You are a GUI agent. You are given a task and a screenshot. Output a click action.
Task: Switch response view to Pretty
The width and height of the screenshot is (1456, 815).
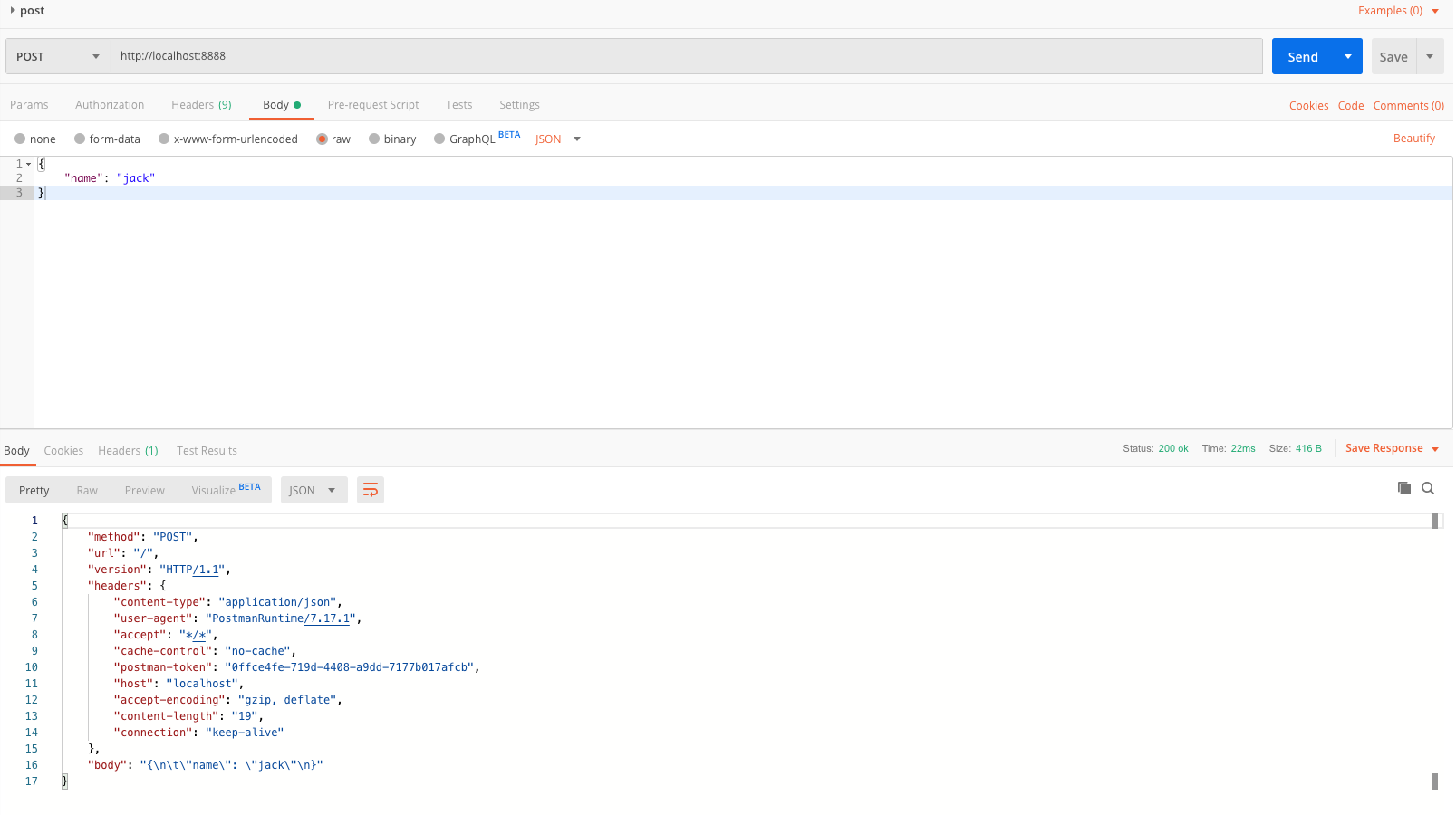tap(34, 490)
